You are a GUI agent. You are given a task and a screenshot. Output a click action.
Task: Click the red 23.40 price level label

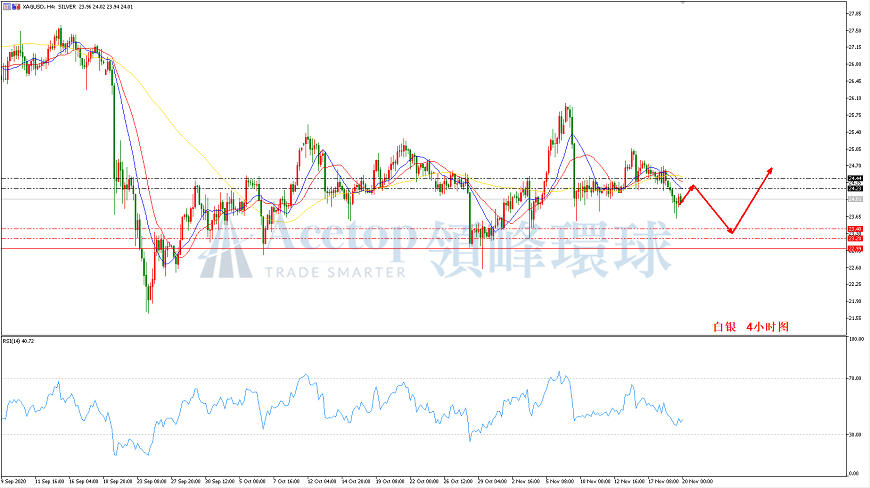point(855,228)
